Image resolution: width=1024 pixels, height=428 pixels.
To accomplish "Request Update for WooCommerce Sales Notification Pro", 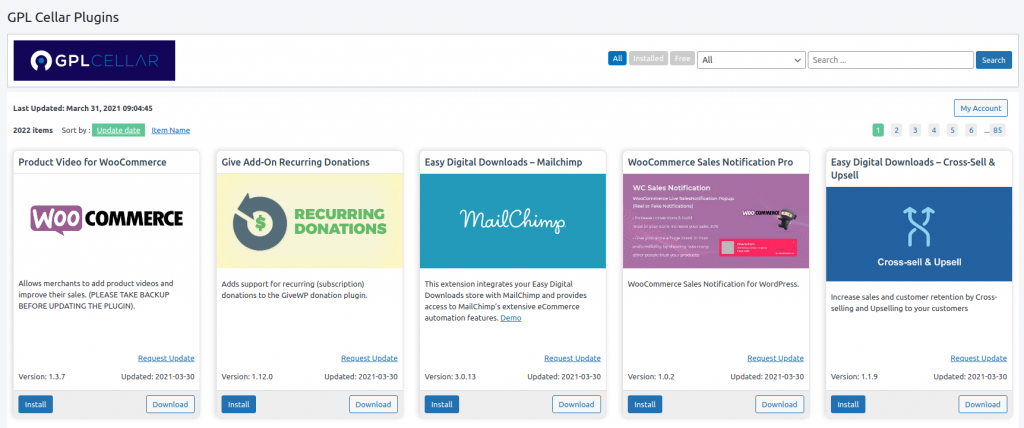I will (x=775, y=358).
